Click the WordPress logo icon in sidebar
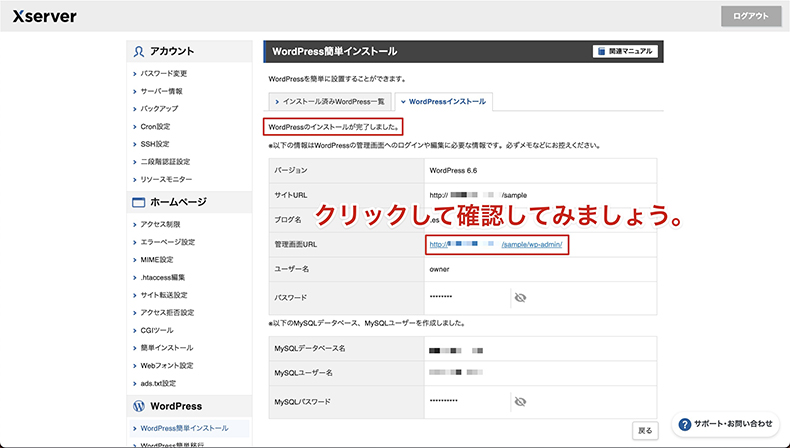 139,406
